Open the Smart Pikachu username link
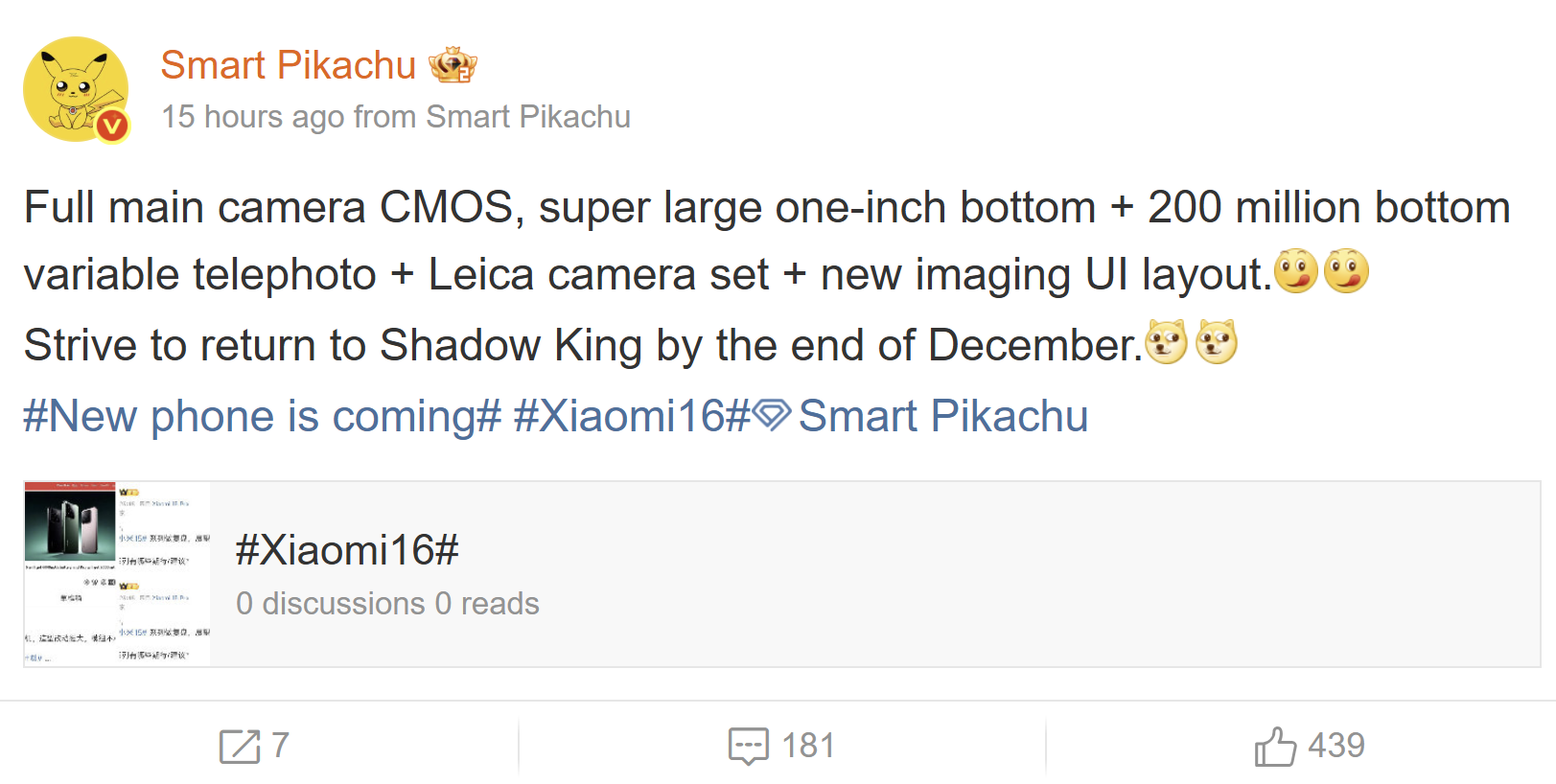Image resolution: width=1556 pixels, height=784 pixels. tap(288, 65)
